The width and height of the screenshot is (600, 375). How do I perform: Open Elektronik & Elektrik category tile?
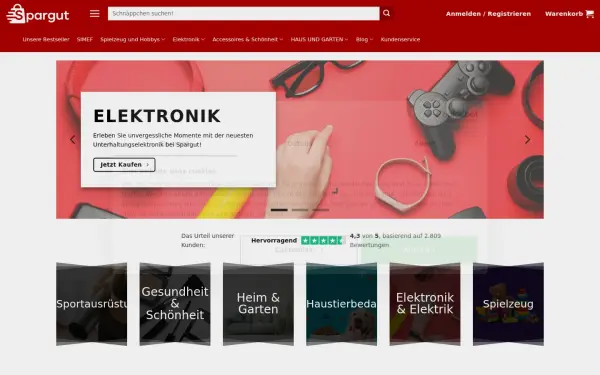[x=425, y=304]
